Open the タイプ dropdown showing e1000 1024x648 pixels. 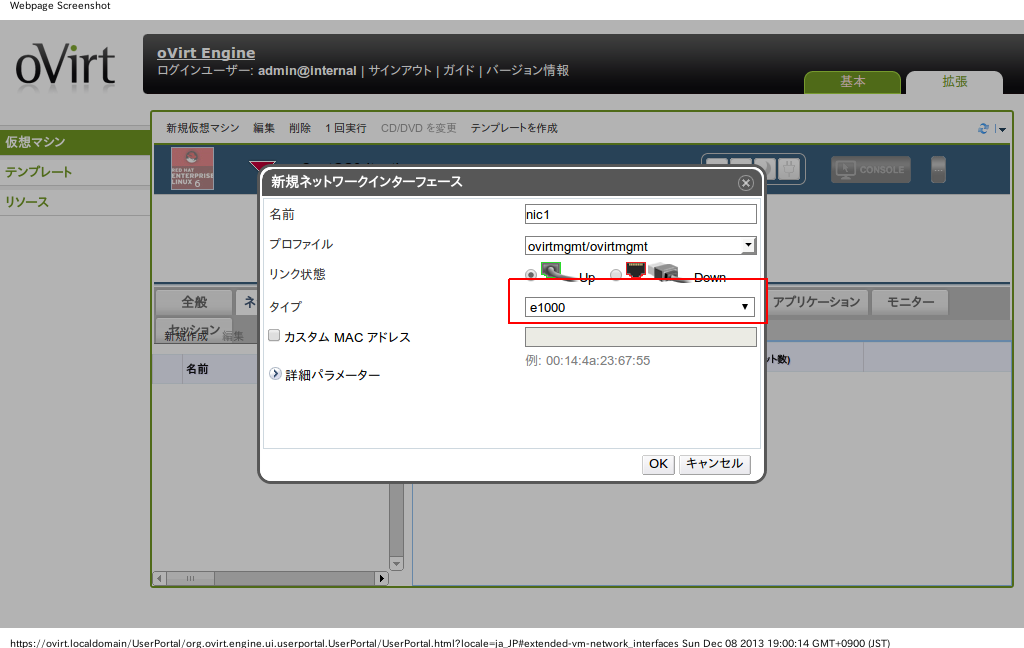click(x=640, y=307)
